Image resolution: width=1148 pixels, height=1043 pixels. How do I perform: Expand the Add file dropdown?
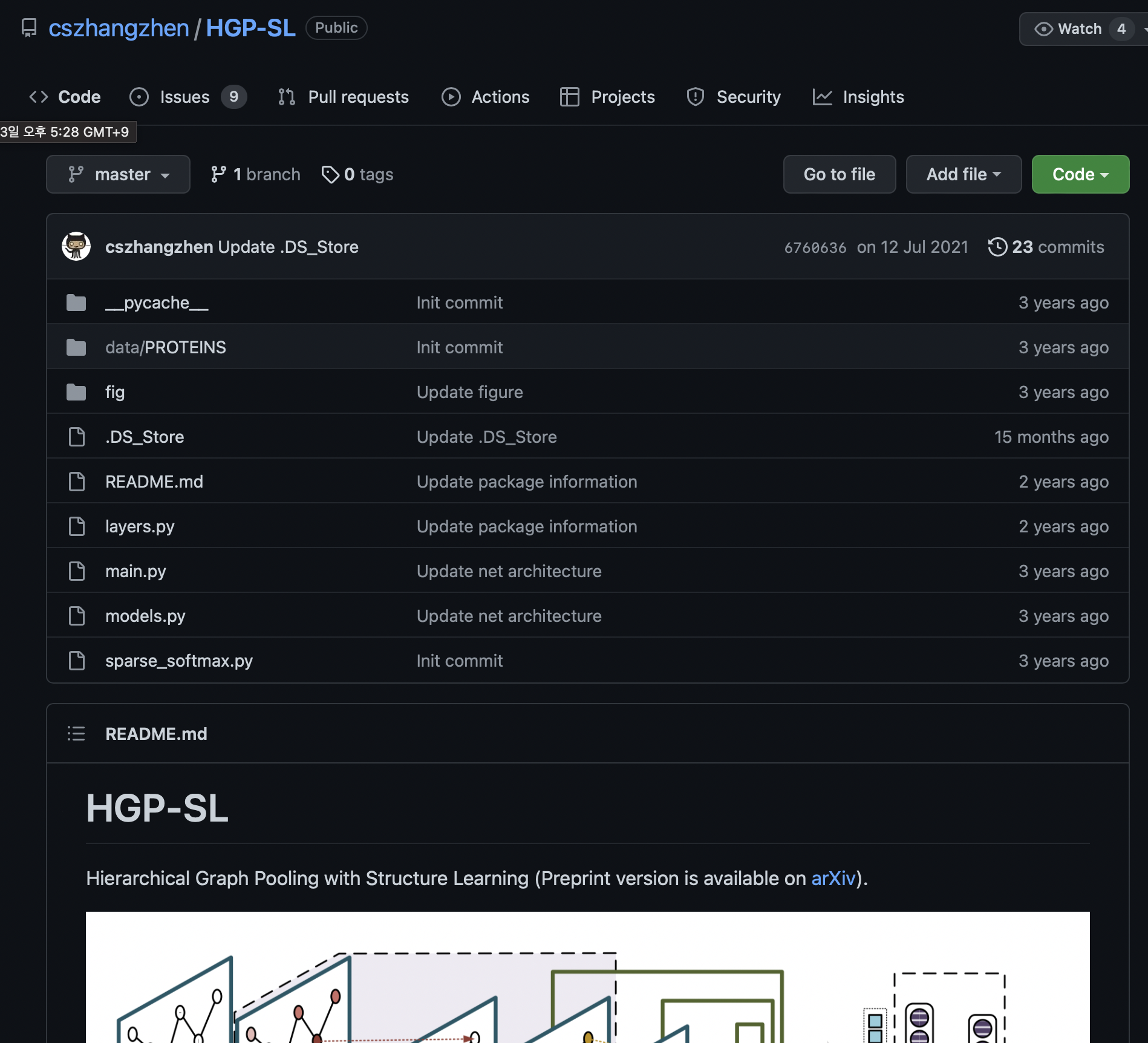tap(963, 174)
